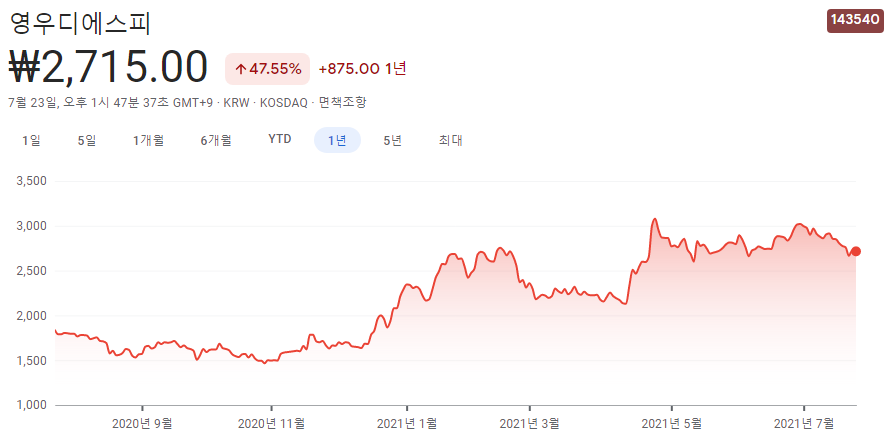Switch chart to 5년 range
This screenshot has width=893, height=444.
(392, 140)
